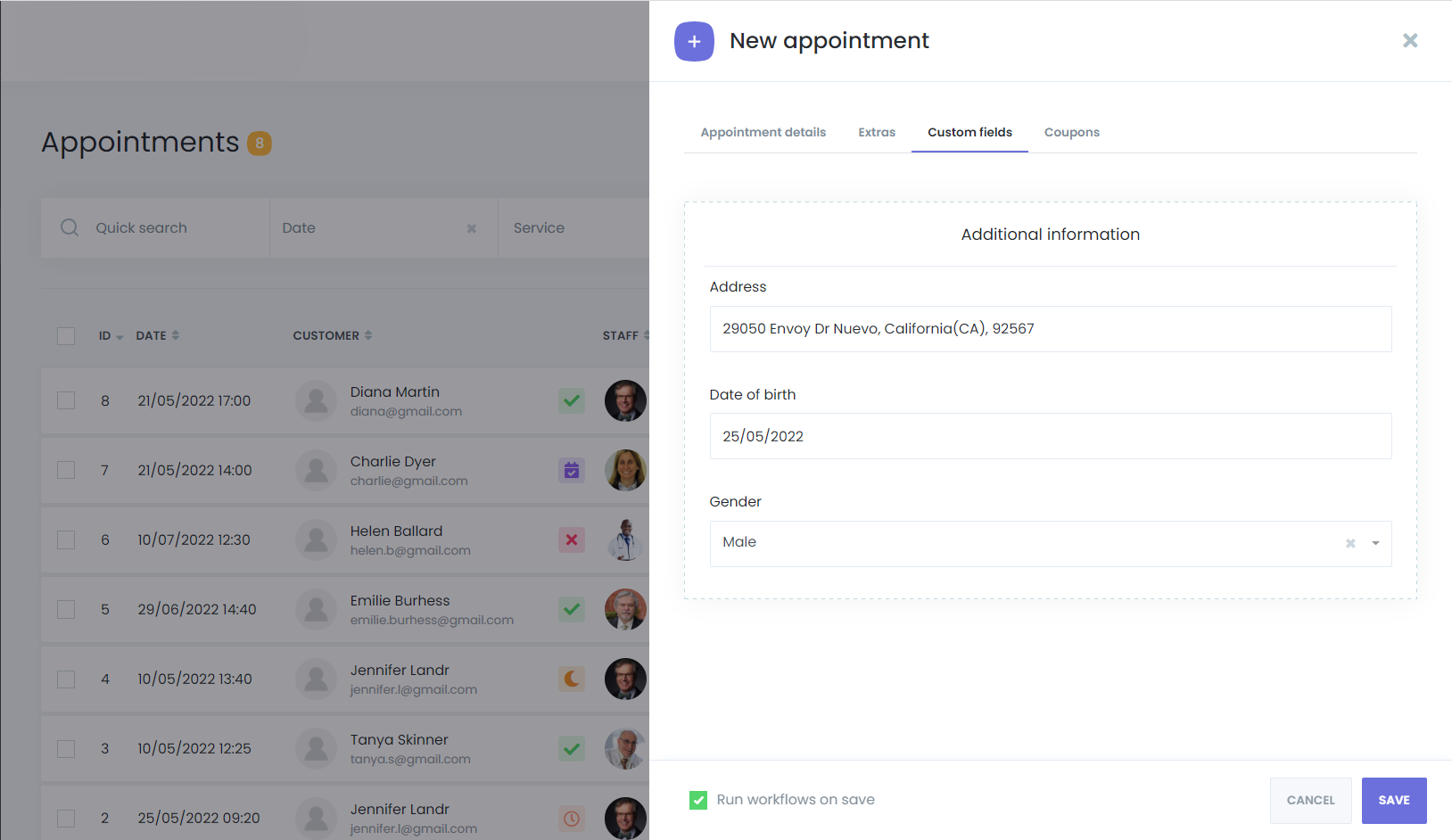Click the moon status icon on Jennifer Landr's row
The width and height of the screenshot is (1452, 840).
pyautogui.click(x=572, y=679)
